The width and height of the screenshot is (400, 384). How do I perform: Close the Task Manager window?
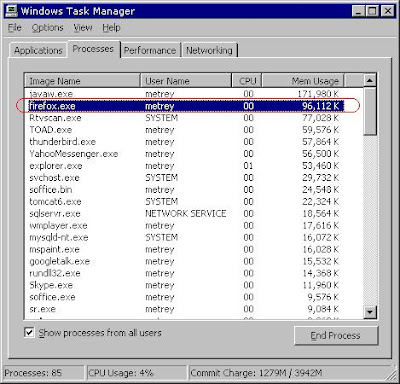(388, 11)
